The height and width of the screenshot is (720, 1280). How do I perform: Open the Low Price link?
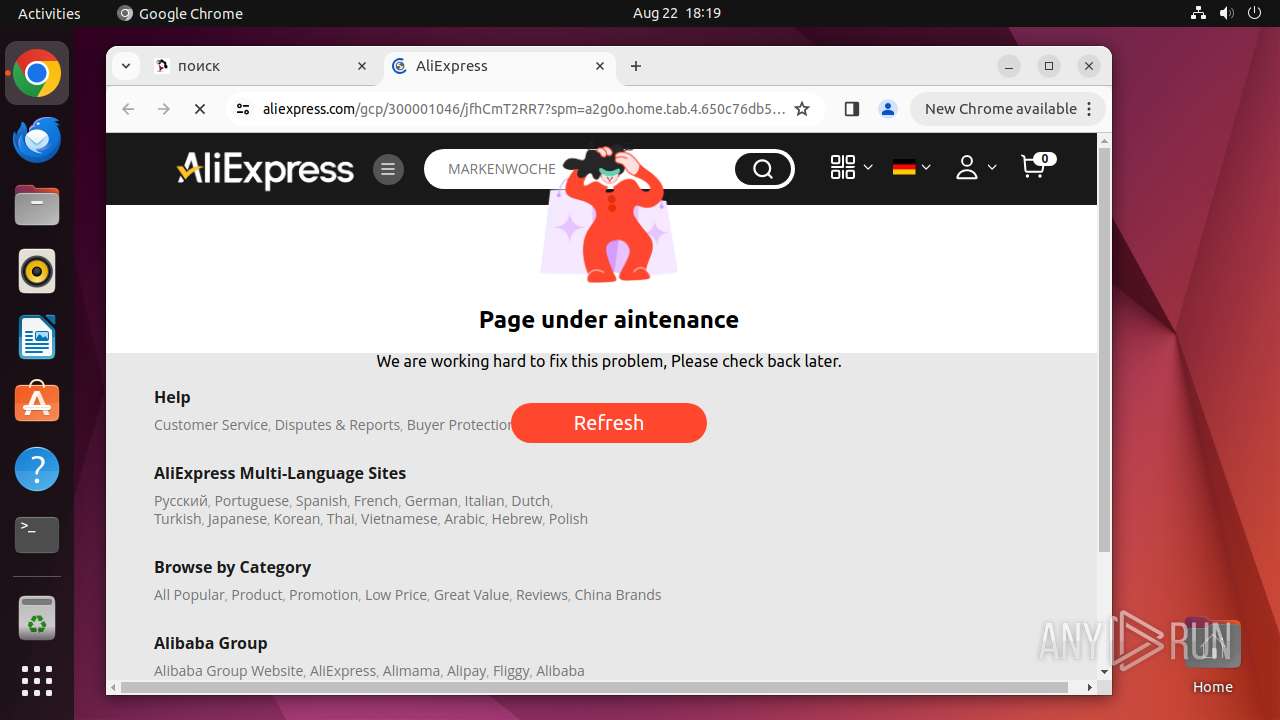(396, 595)
